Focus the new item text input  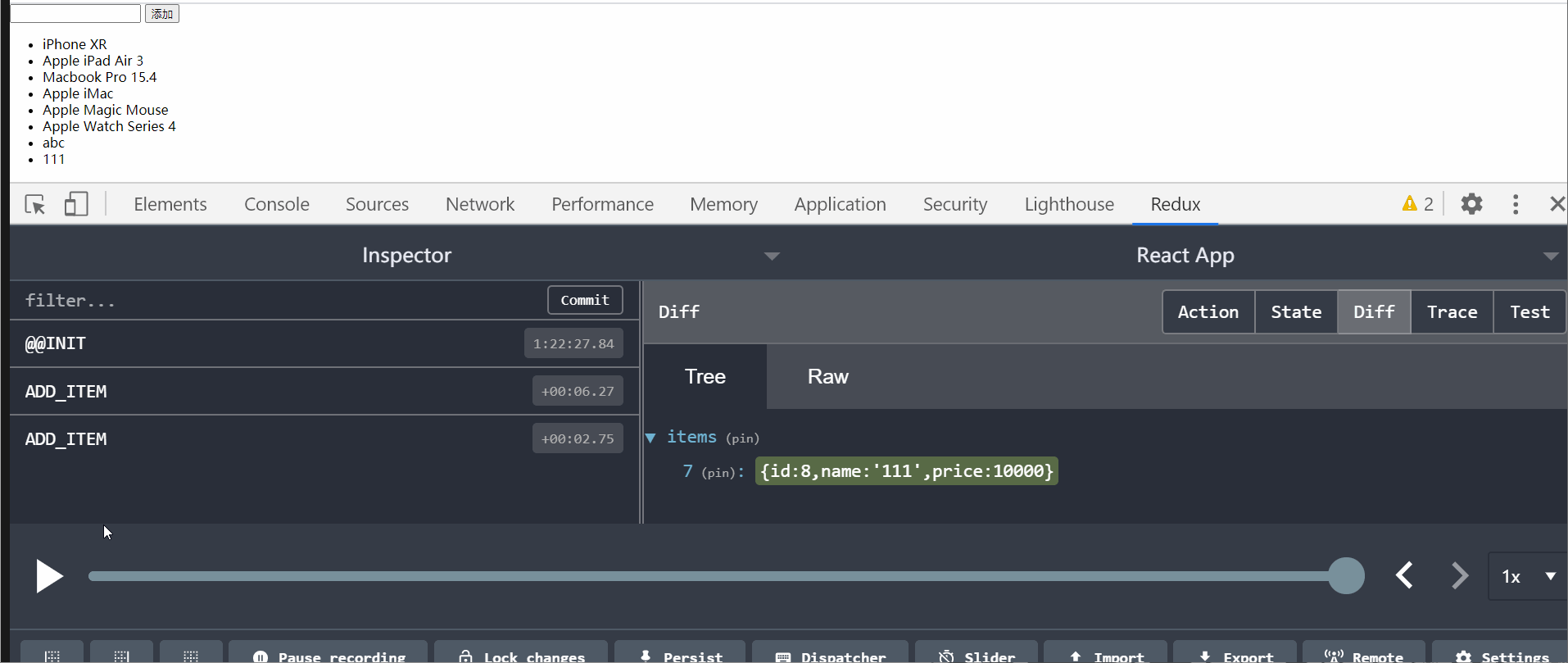click(x=75, y=14)
